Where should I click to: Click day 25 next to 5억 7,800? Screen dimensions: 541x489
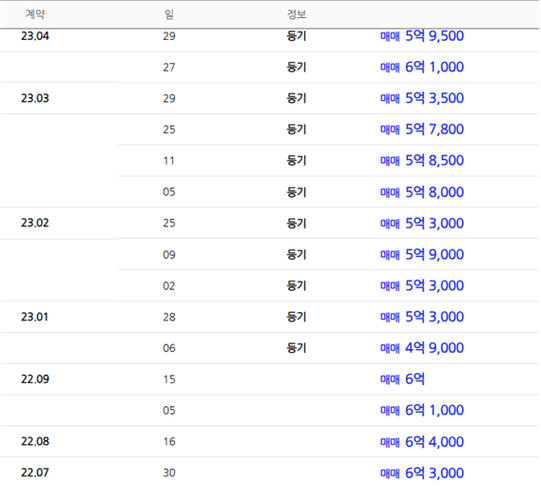click(x=169, y=129)
